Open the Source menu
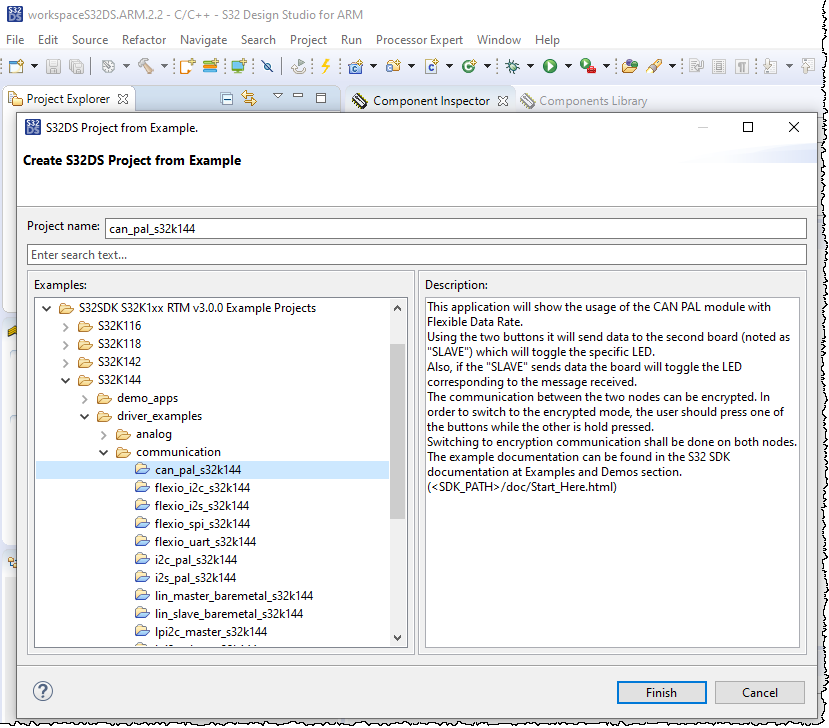The image size is (829, 728). (90, 40)
